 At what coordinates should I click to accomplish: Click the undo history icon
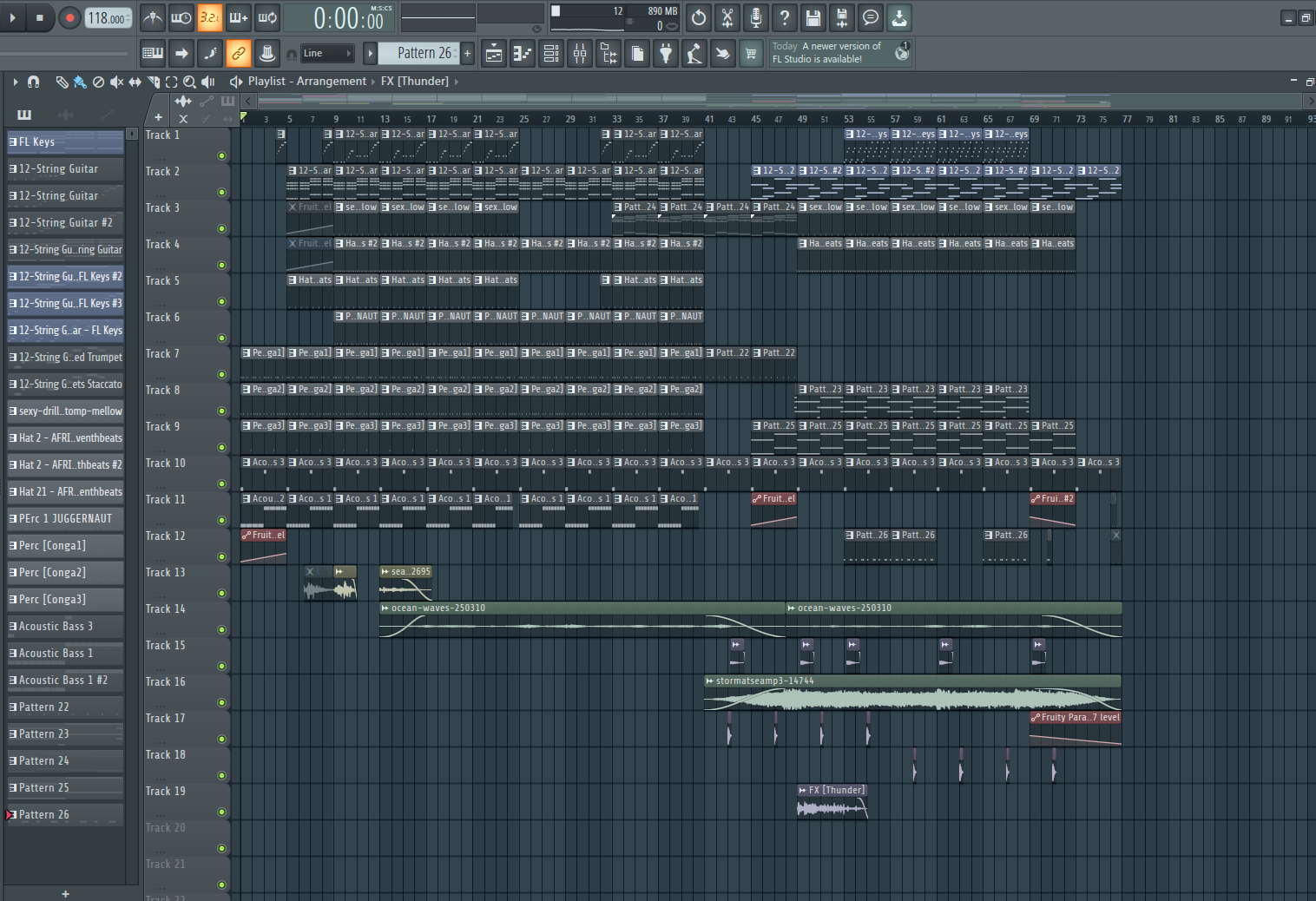click(x=699, y=17)
